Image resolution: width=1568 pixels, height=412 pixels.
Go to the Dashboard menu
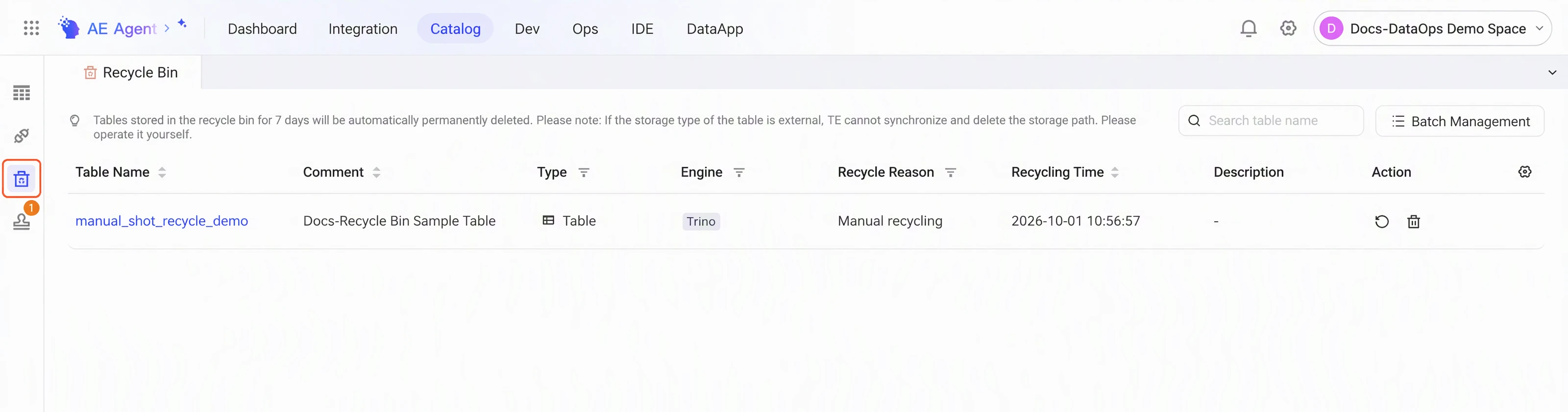pos(262,28)
